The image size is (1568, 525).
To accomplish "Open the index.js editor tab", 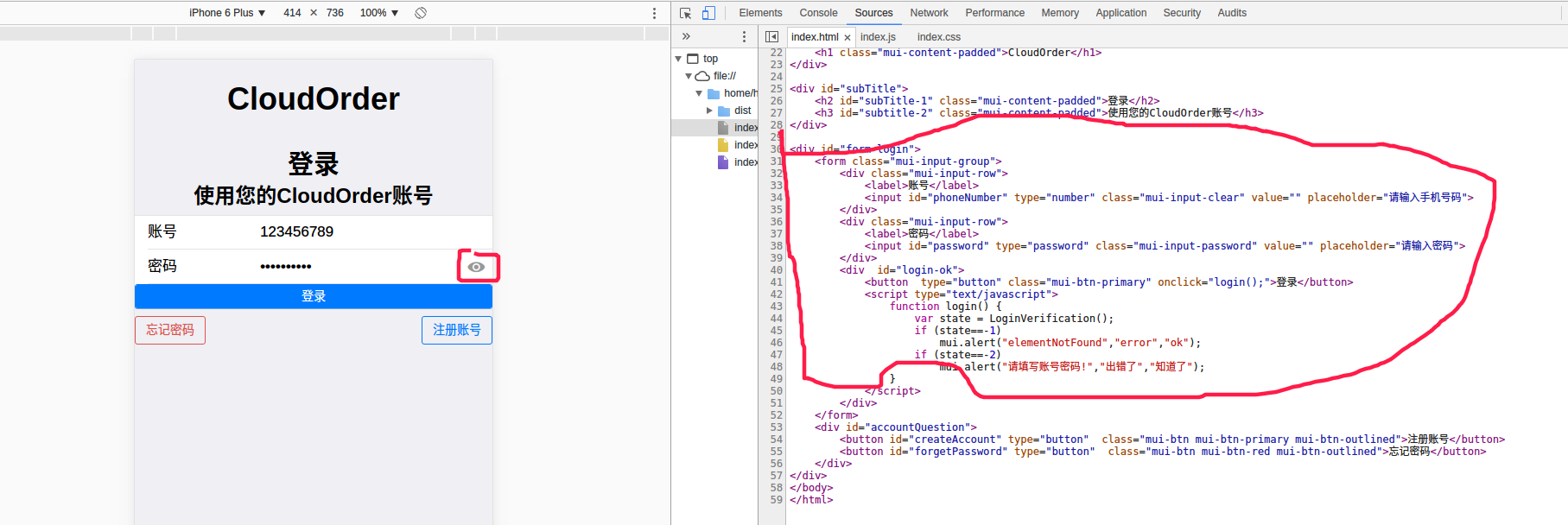I will pyautogui.click(x=878, y=37).
